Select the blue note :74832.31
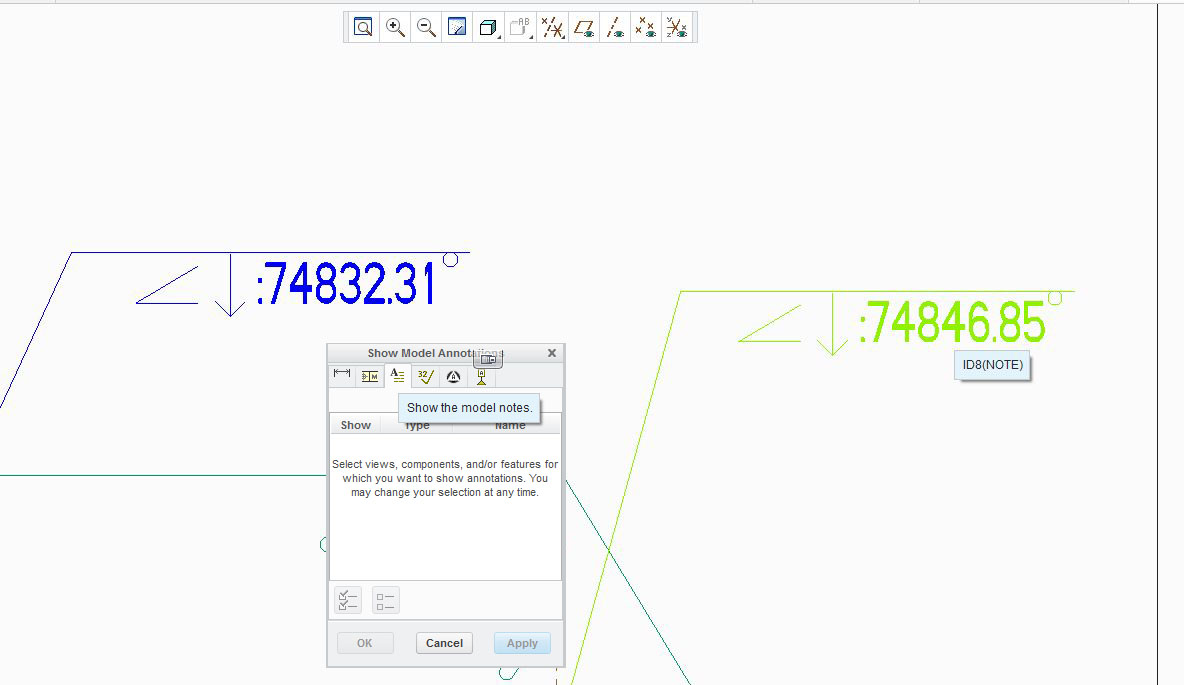The image size is (1184, 685). coord(346,284)
